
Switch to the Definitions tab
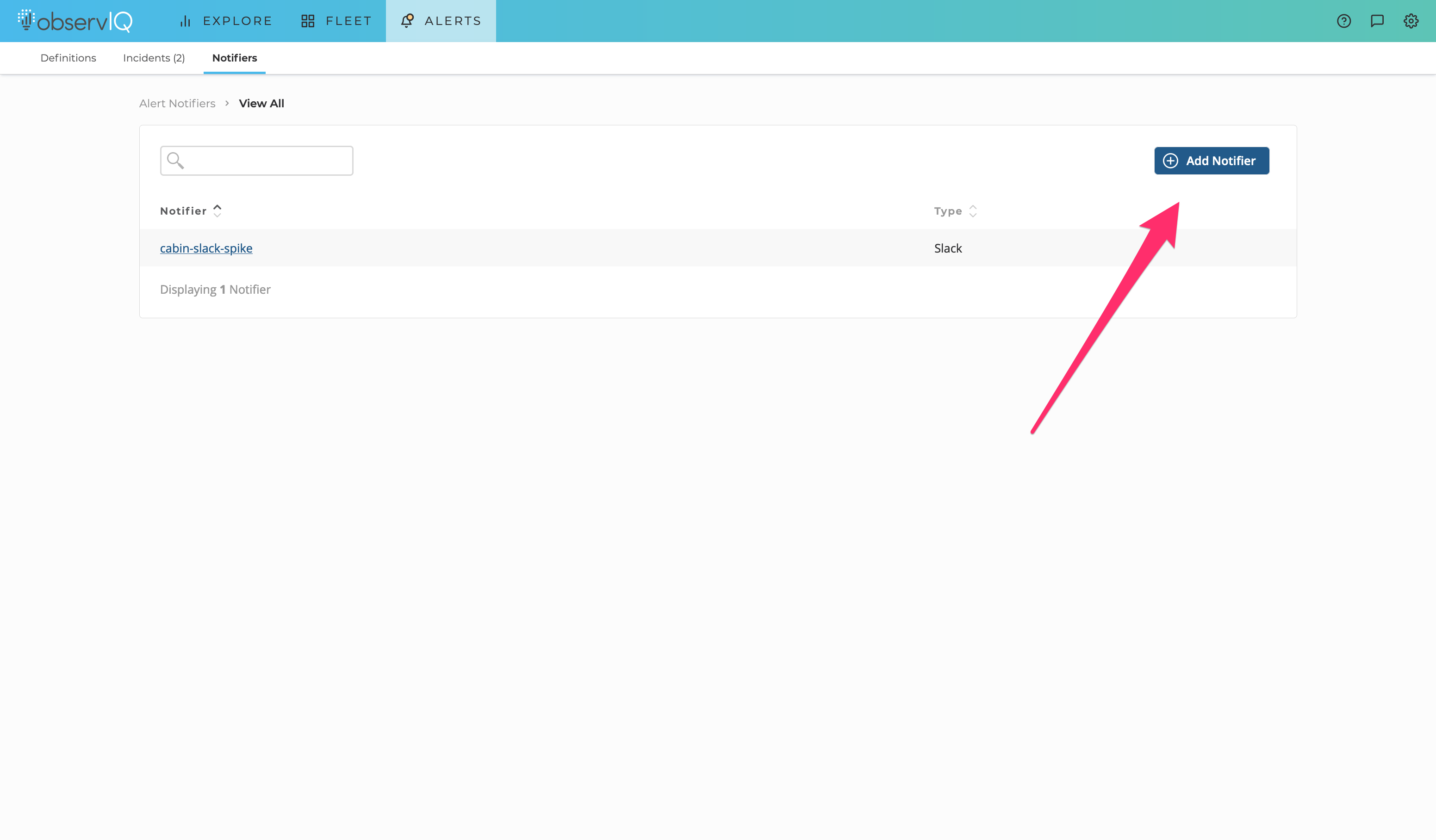pos(68,58)
